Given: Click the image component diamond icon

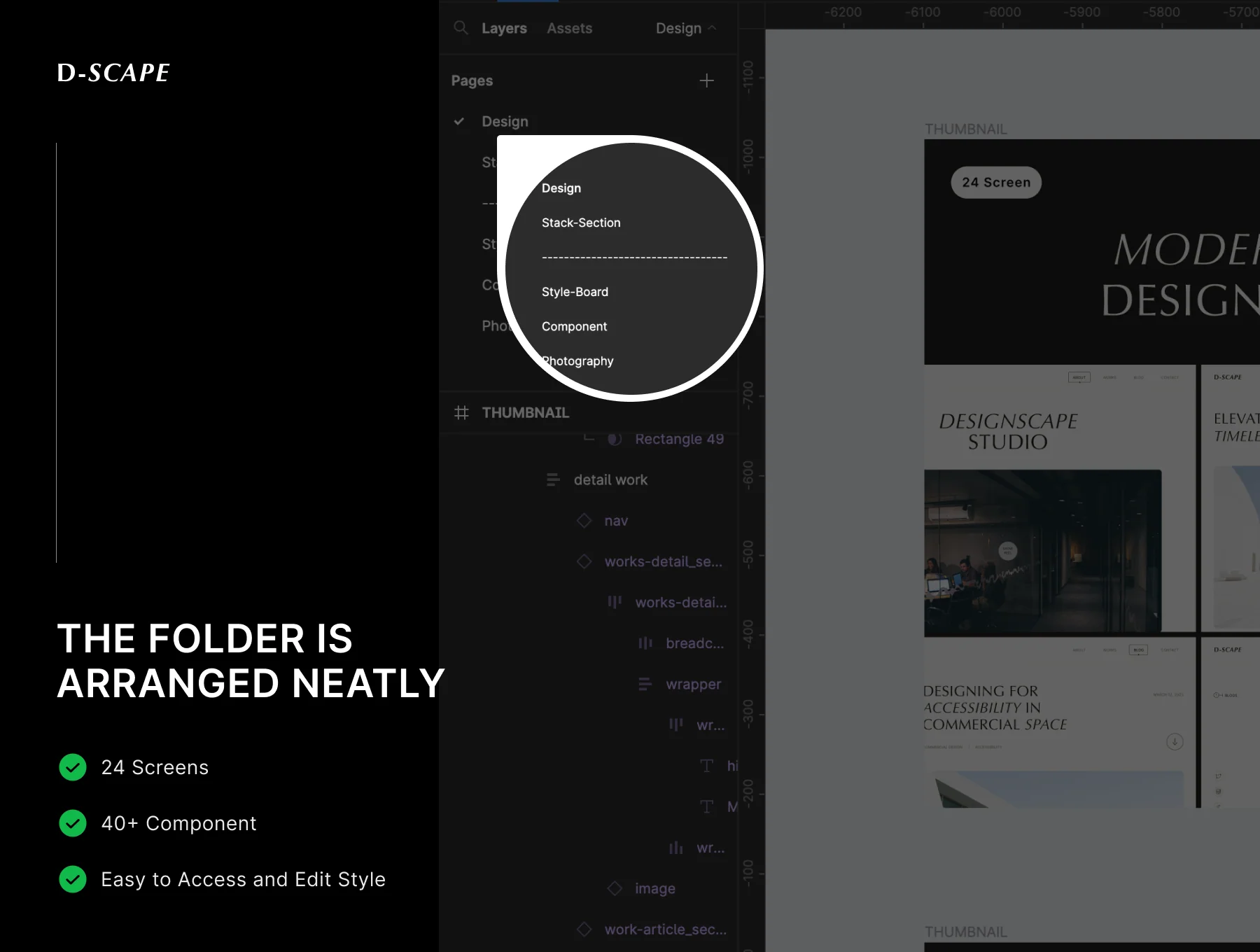Looking at the screenshot, I should click(615, 888).
